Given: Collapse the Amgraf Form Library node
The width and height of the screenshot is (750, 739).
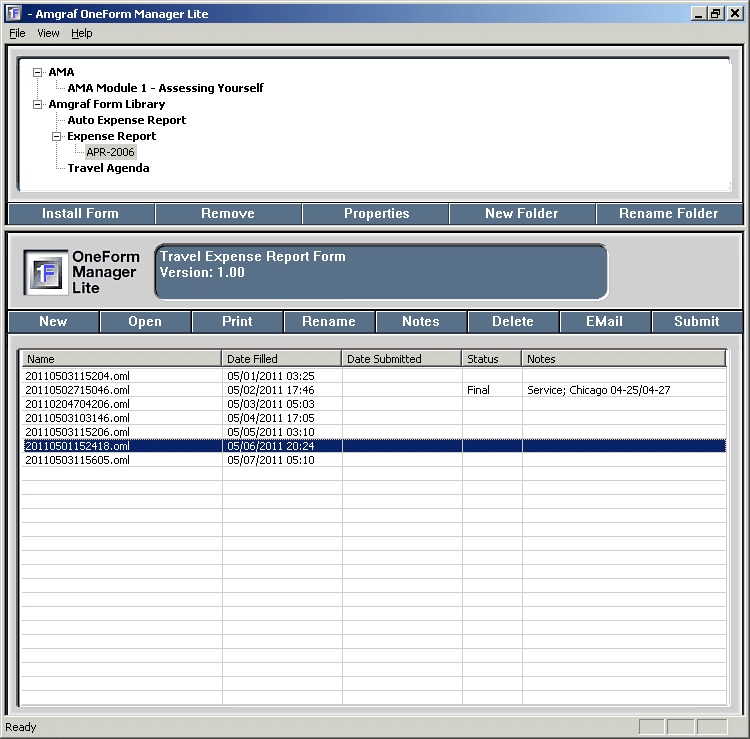Looking at the screenshot, I should 38,104.
